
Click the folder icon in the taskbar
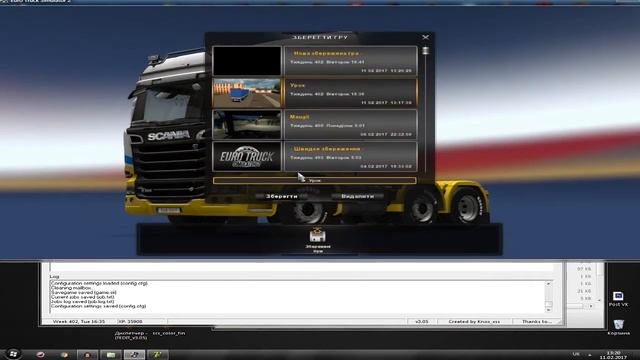[111, 354]
